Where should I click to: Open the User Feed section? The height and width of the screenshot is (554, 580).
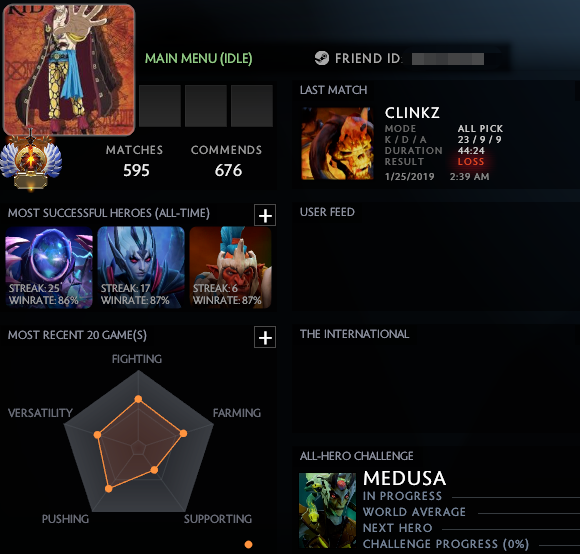[x=327, y=212]
